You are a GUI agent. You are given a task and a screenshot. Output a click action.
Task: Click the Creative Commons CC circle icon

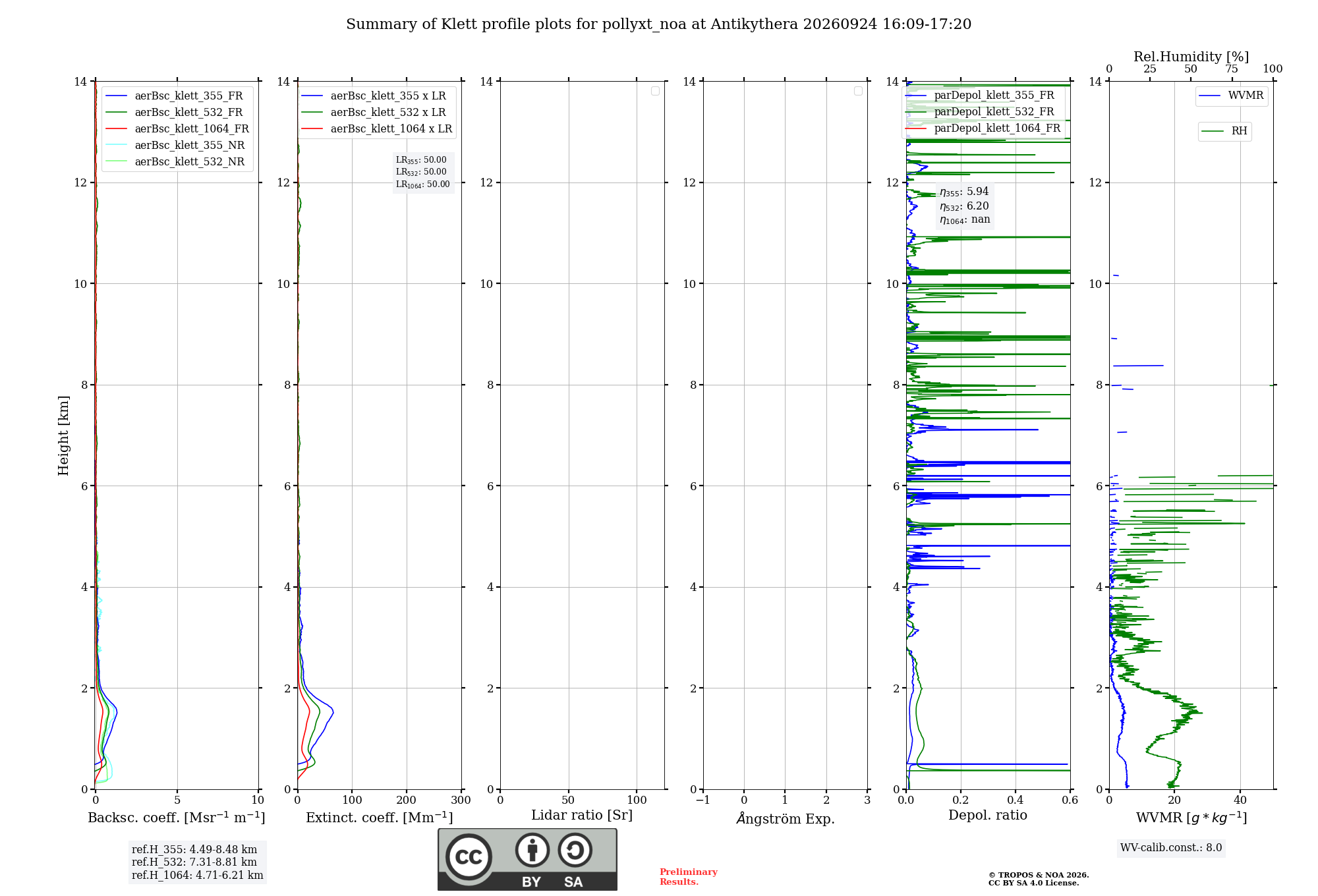pyautogui.click(x=469, y=857)
